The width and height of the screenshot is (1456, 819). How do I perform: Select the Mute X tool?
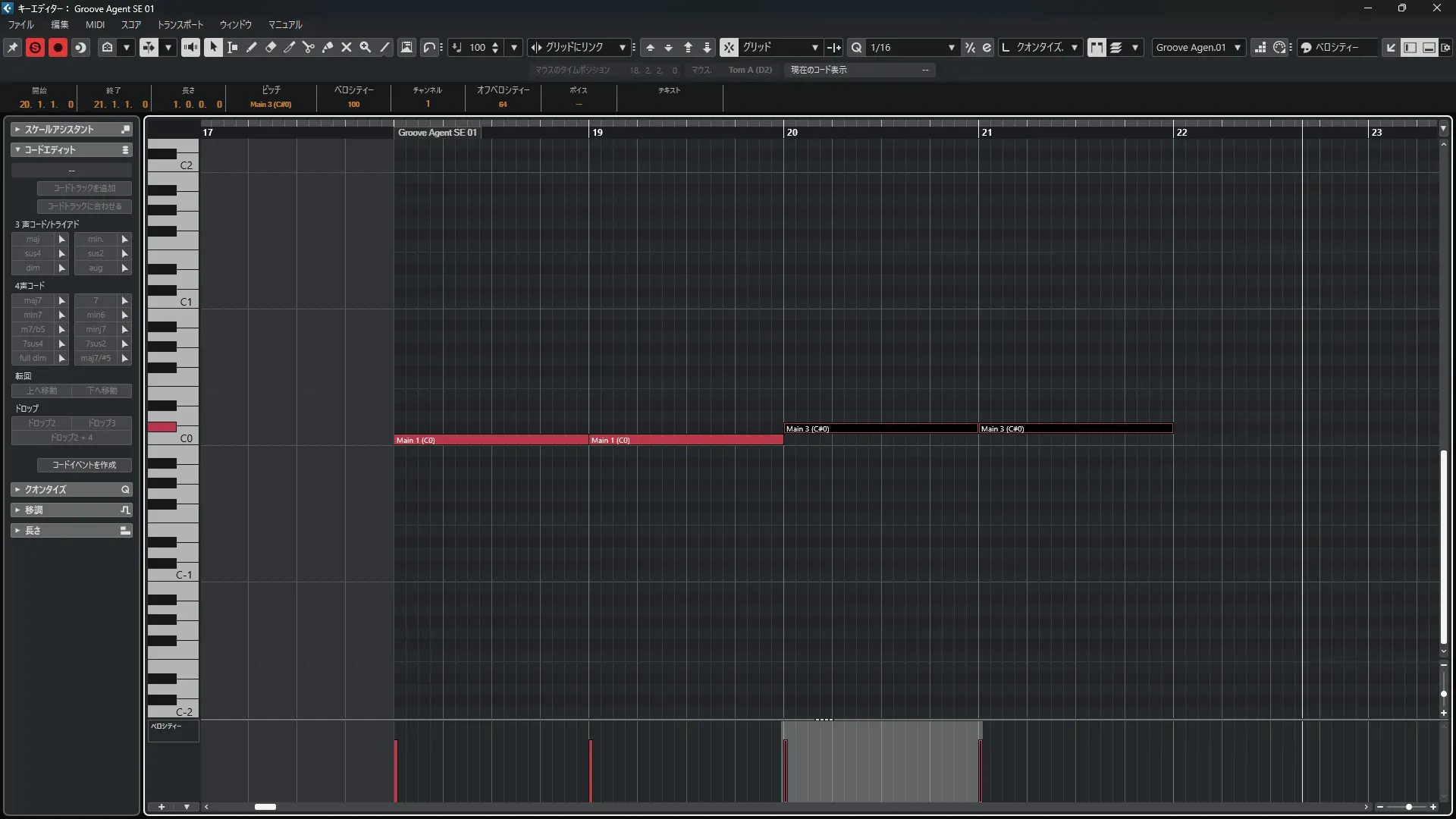coord(347,47)
